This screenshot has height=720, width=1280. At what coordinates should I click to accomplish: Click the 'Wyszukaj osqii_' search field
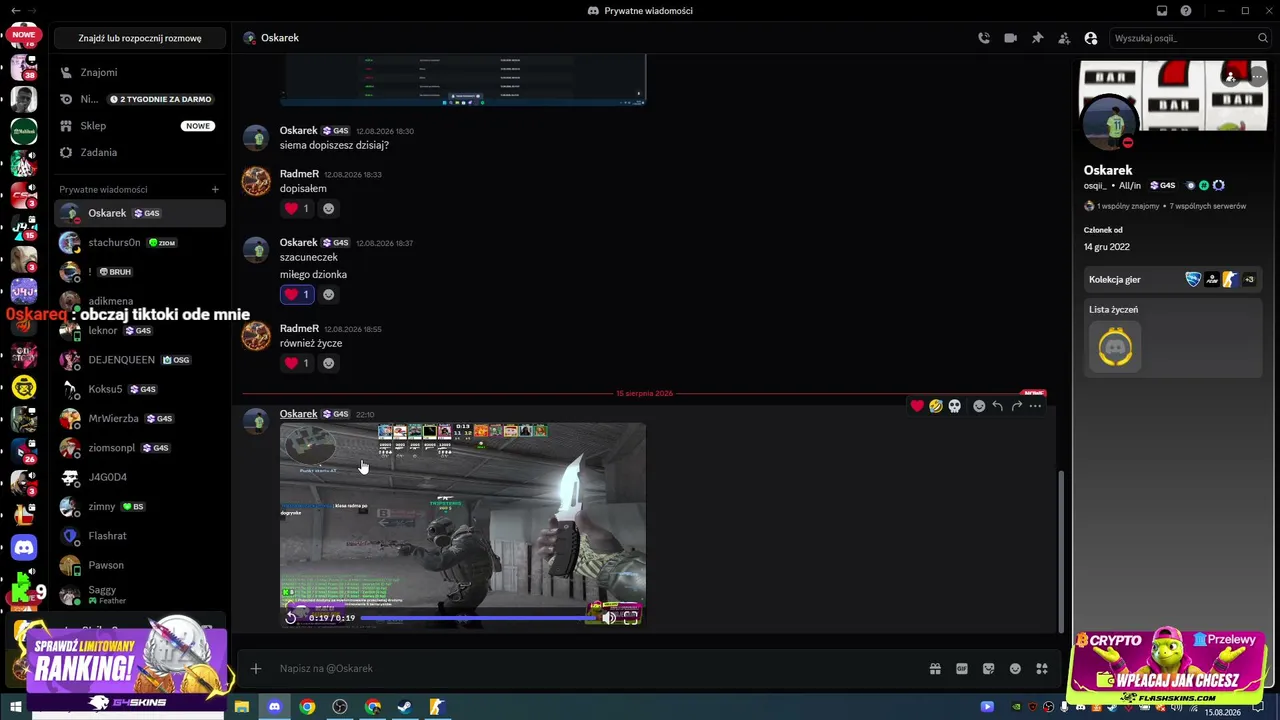[1190, 38]
